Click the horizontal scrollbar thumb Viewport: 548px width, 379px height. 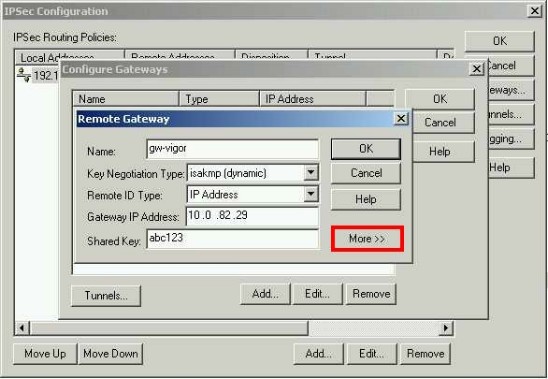click(169, 328)
